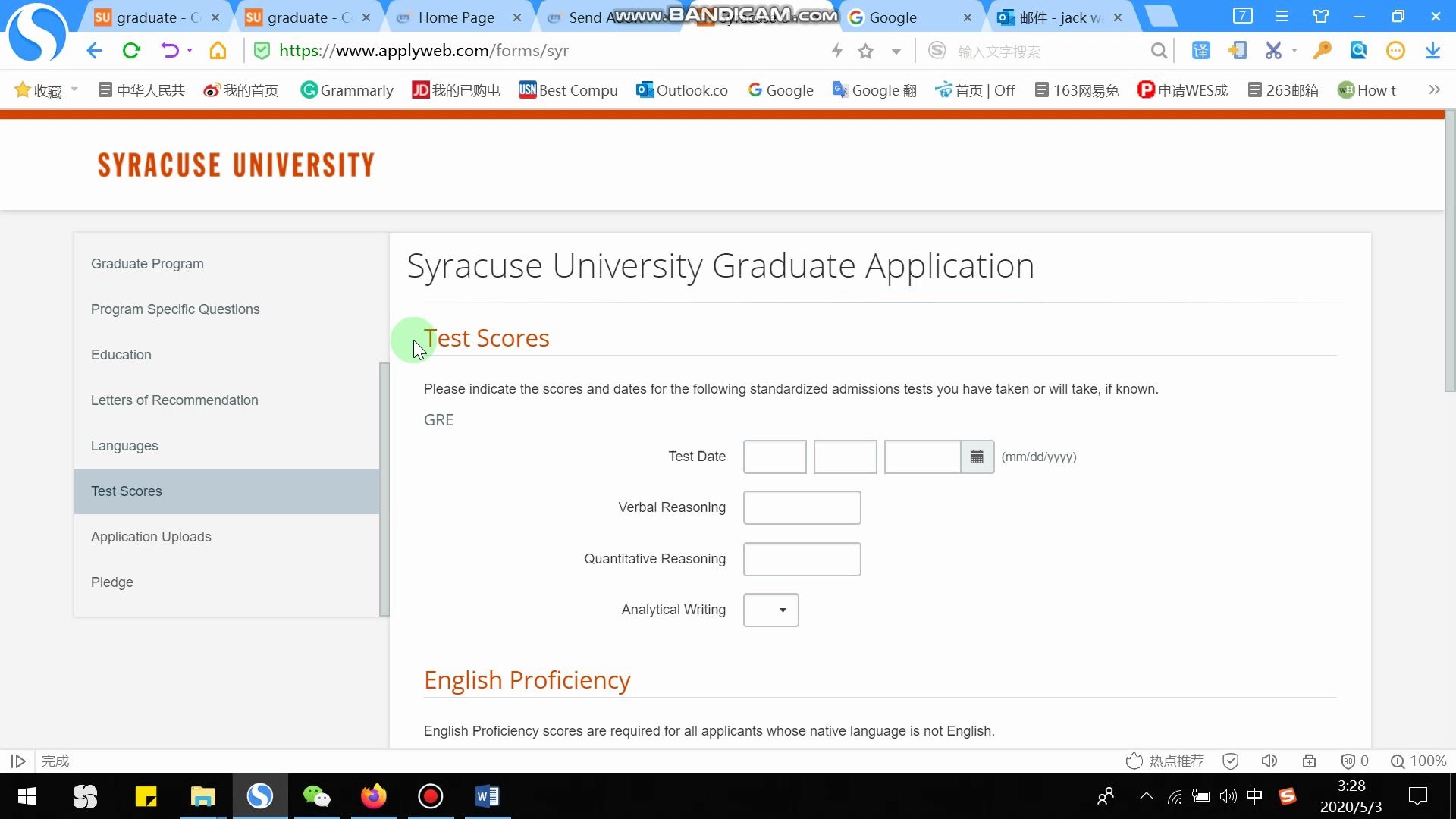Click the Test Date month field
Screen dimensions: 1456x819
click(x=775, y=457)
